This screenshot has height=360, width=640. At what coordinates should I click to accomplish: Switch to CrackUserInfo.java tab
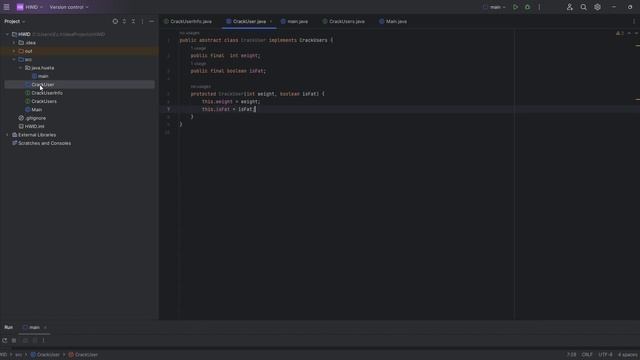tap(188, 21)
